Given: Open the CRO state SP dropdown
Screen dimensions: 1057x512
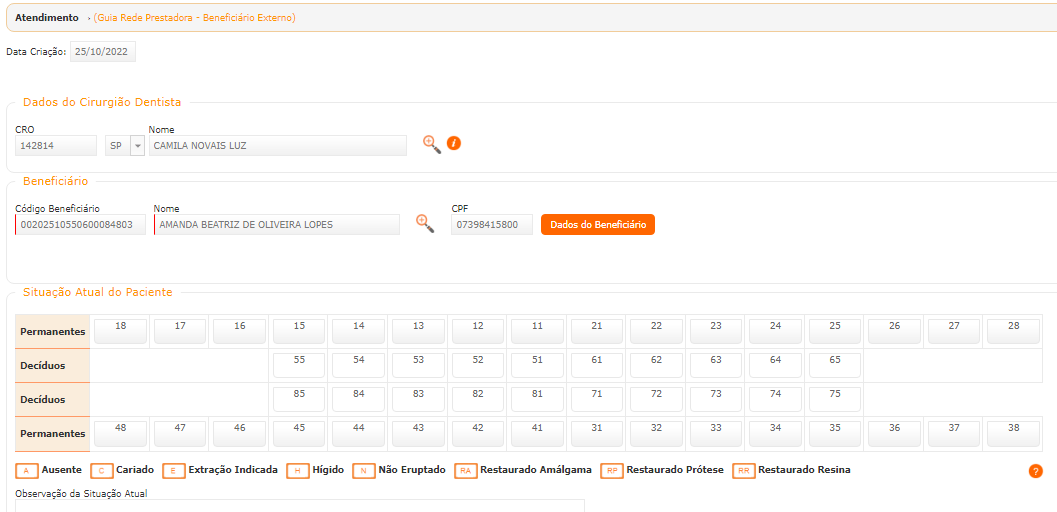Looking at the screenshot, I should (137, 146).
